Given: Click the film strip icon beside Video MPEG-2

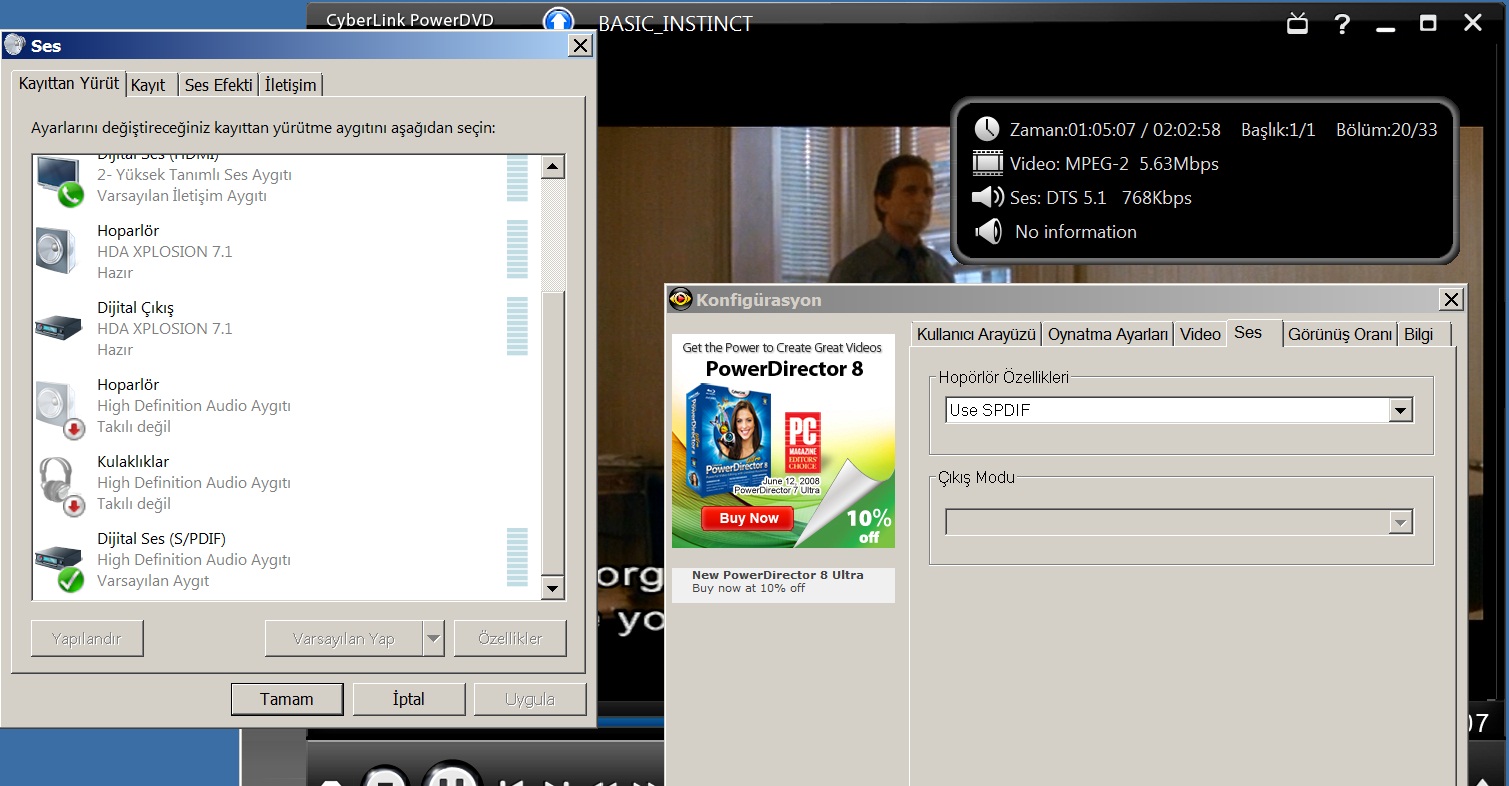Looking at the screenshot, I should pyautogui.click(x=988, y=163).
